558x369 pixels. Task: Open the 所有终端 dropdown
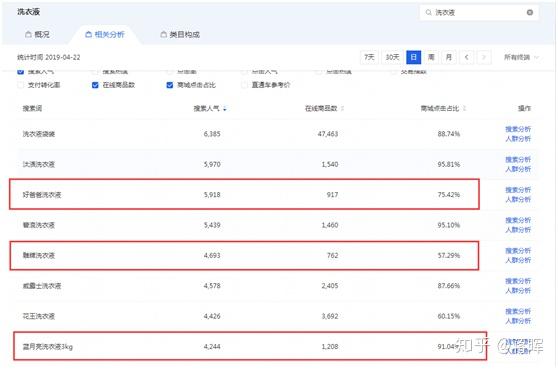pyautogui.click(x=521, y=57)
